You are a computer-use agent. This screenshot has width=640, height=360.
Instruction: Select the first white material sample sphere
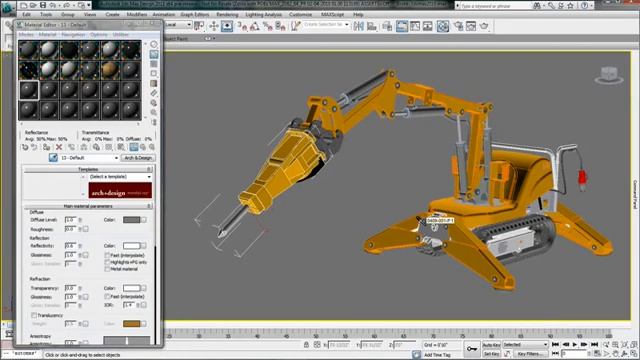49,50
